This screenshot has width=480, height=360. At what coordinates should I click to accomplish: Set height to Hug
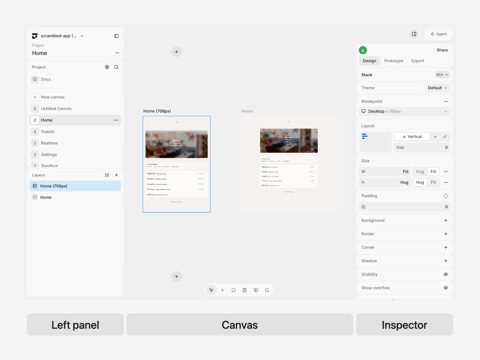420,183
